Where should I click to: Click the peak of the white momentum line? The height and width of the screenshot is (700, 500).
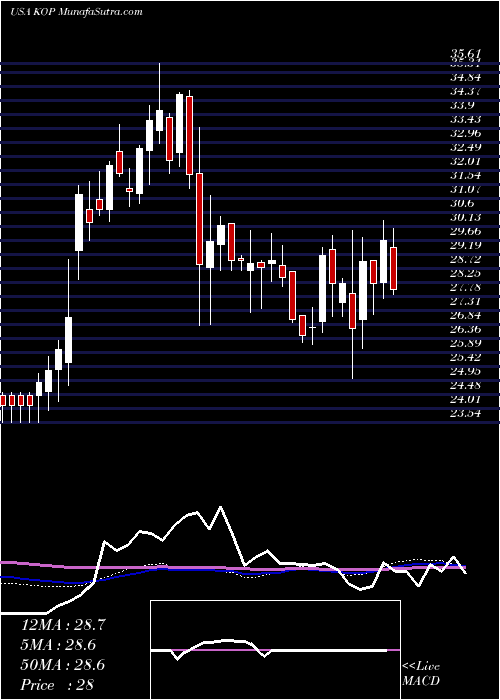[220, 507]
